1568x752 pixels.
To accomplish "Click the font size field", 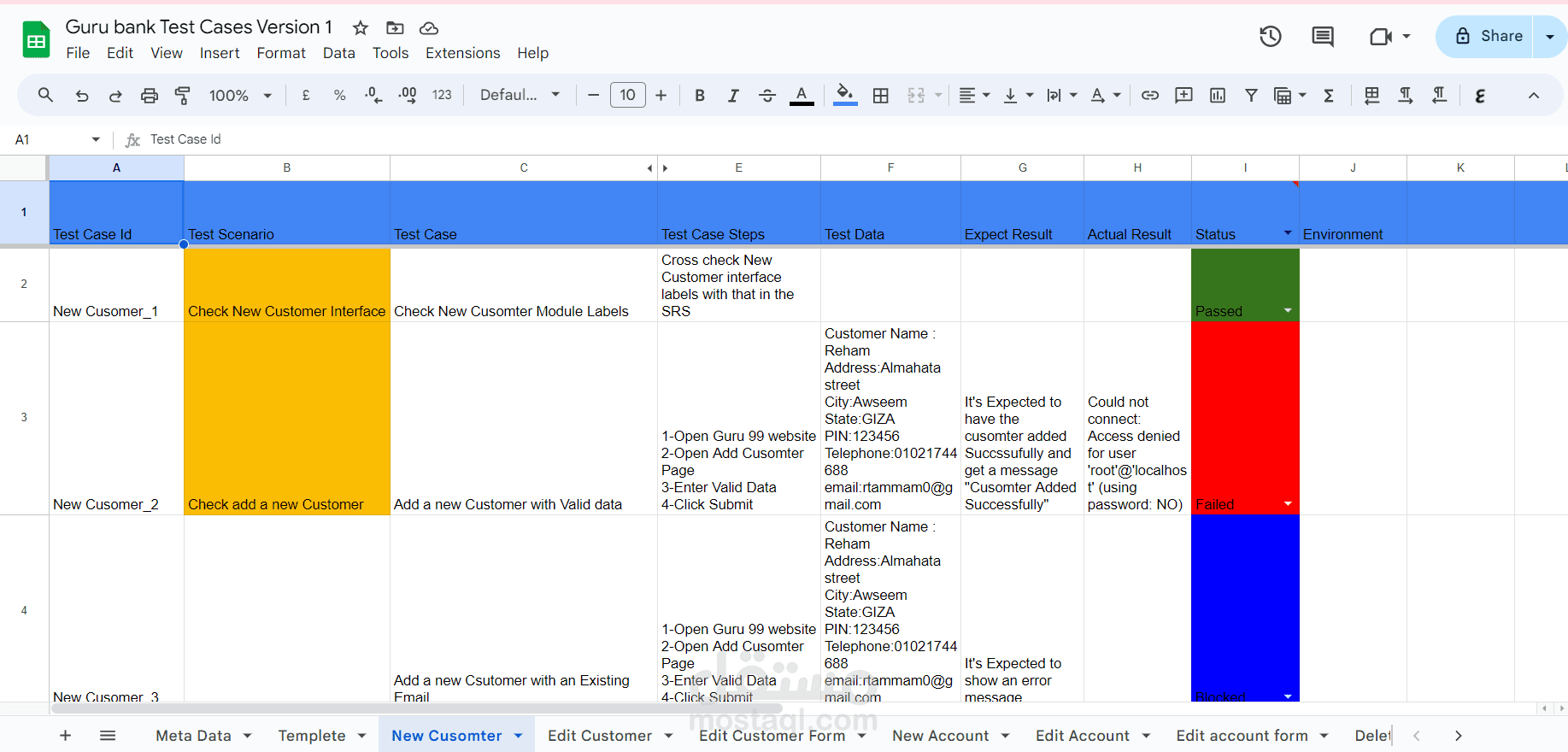I will [x=628, y=95].
